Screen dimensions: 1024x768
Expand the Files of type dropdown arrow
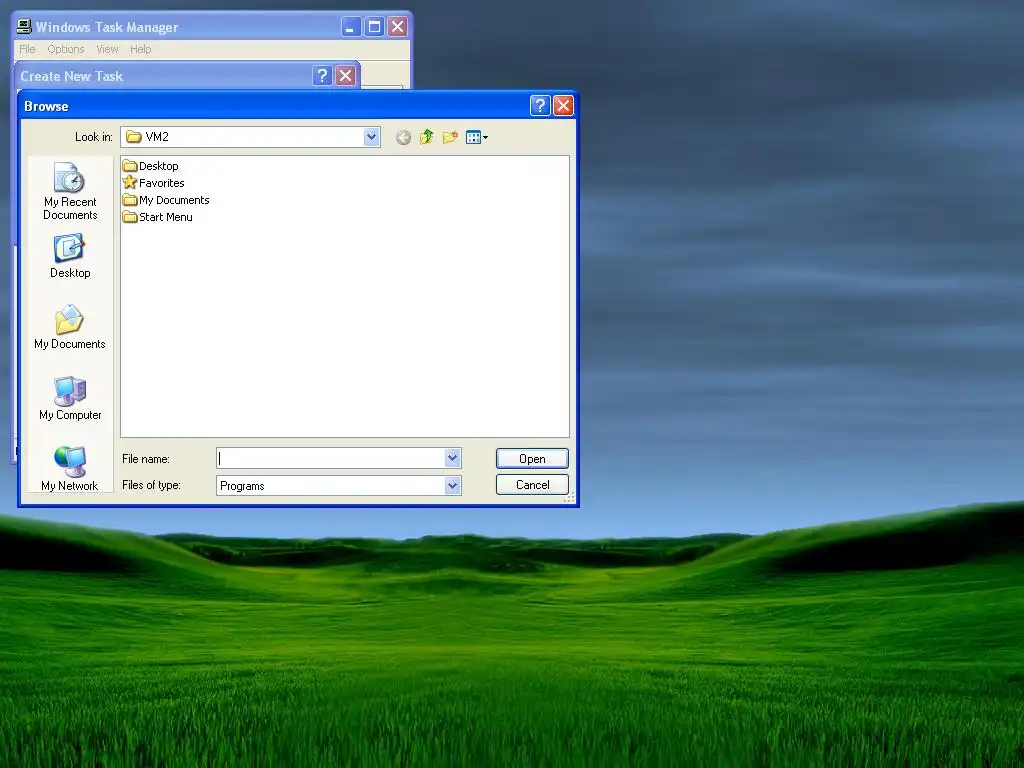pos(453,485)
